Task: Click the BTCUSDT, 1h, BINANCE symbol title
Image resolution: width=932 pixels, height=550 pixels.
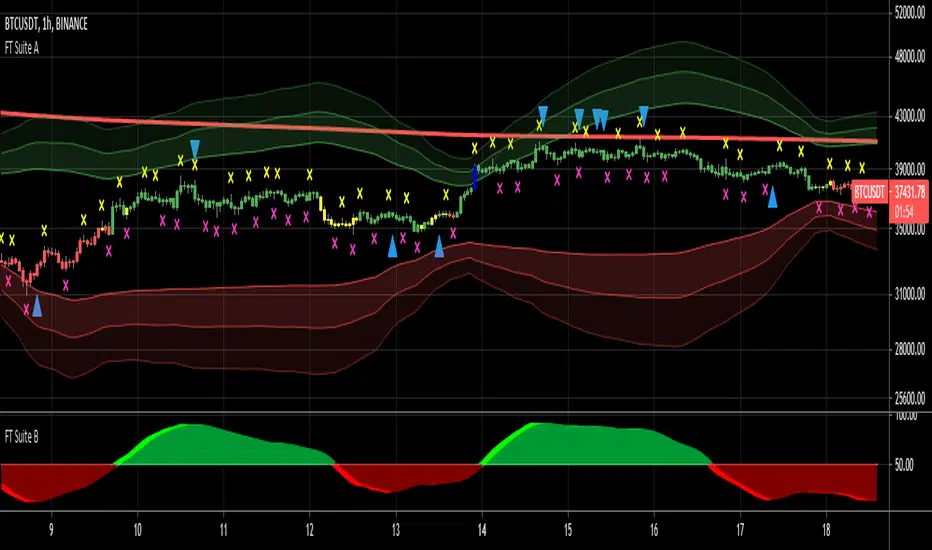Action: tap(46, 24)
